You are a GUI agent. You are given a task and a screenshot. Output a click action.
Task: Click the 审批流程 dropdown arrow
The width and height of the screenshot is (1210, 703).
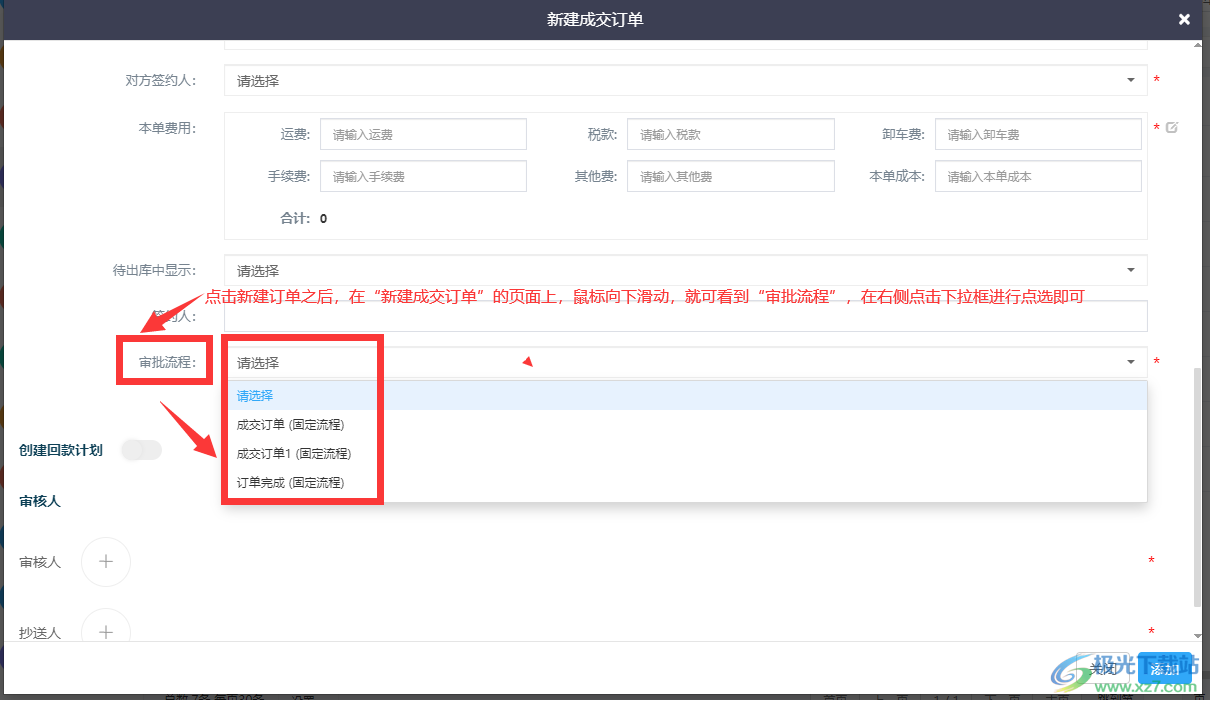(x=1131, y=362)
